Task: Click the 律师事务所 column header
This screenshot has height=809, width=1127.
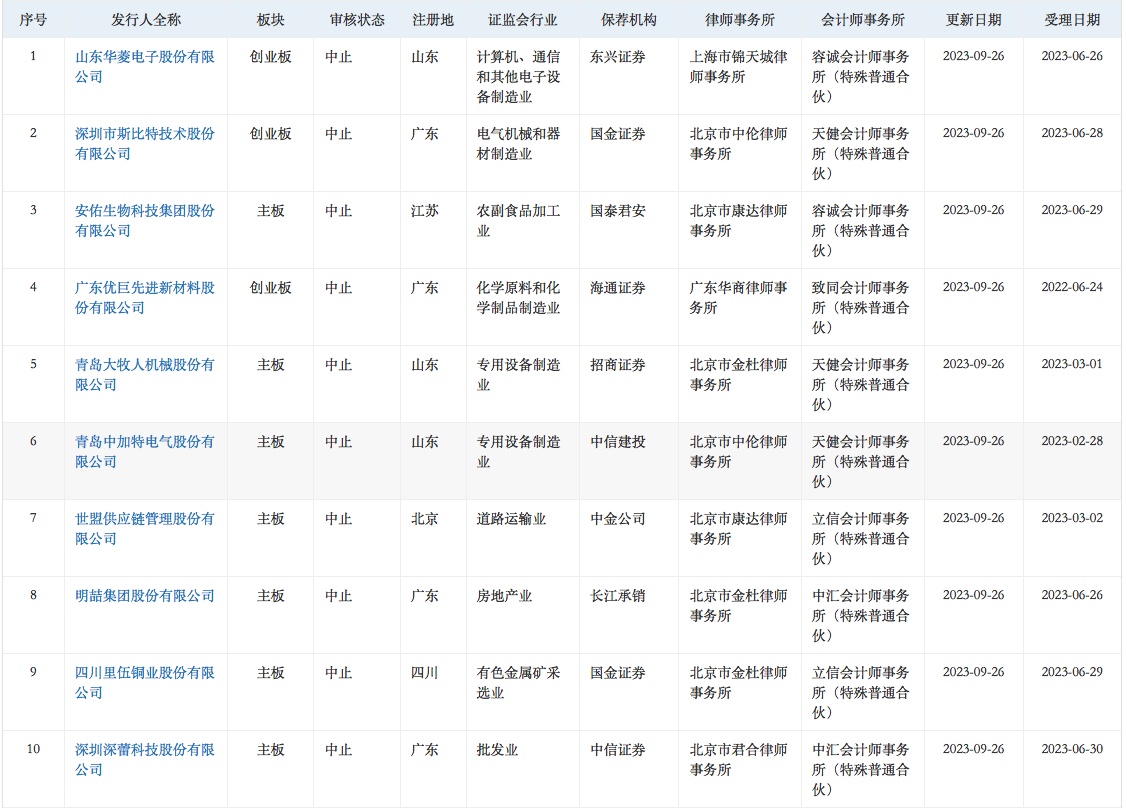Action: click(740, 19)
